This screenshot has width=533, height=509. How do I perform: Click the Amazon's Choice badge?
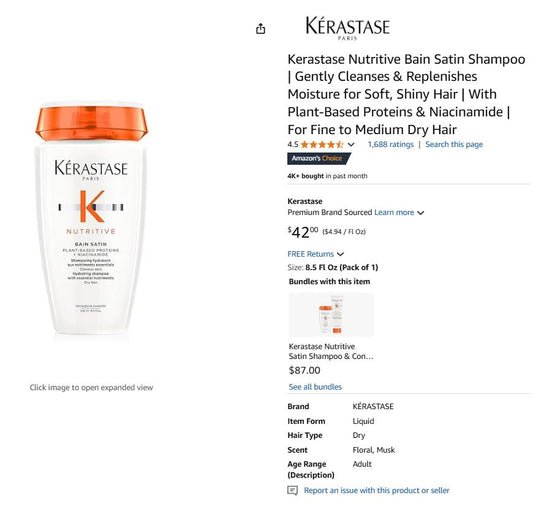tap(319, 158)
